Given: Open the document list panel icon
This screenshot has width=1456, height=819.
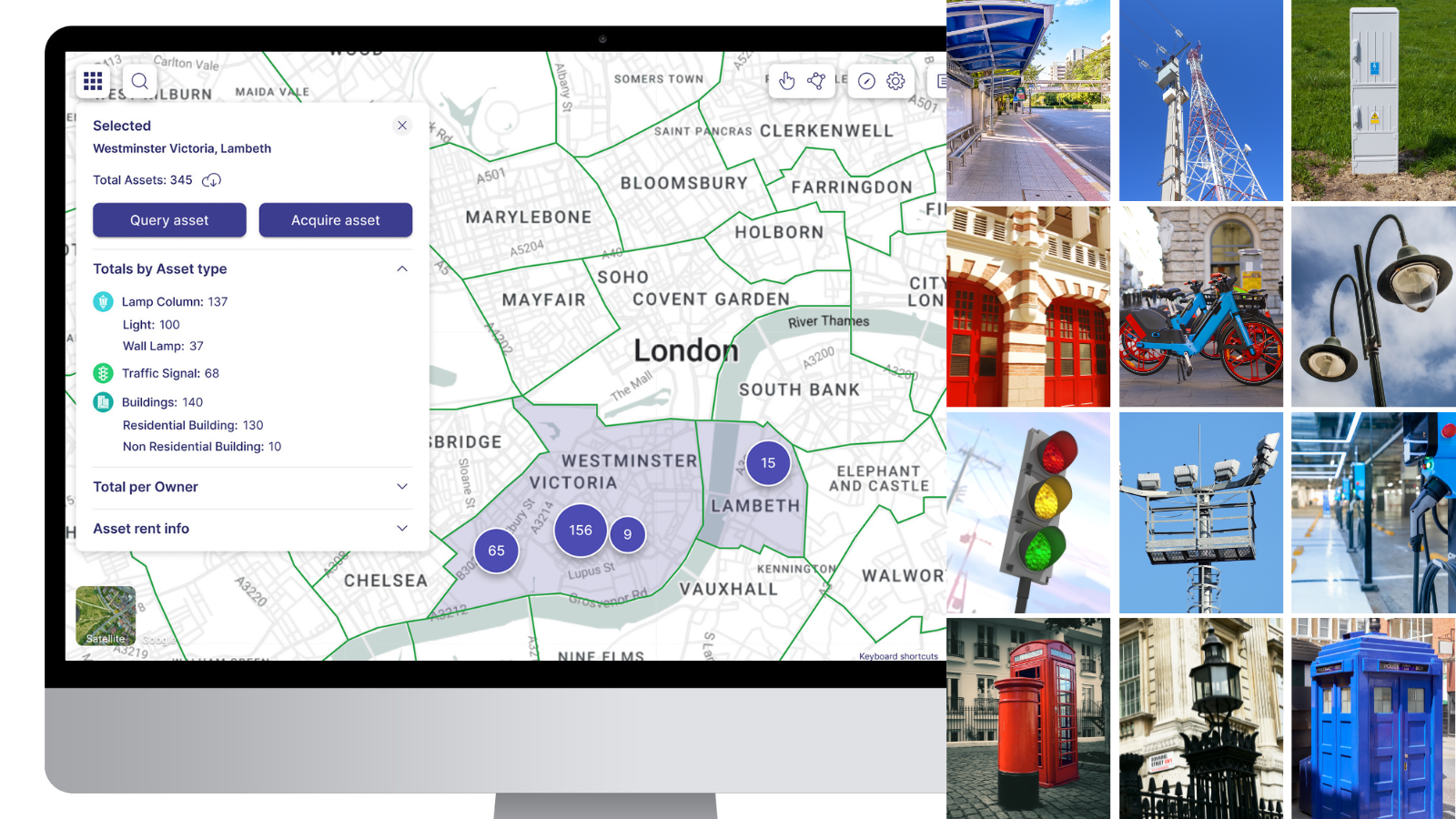Looking at the screenshot, I should coord(942,81).
